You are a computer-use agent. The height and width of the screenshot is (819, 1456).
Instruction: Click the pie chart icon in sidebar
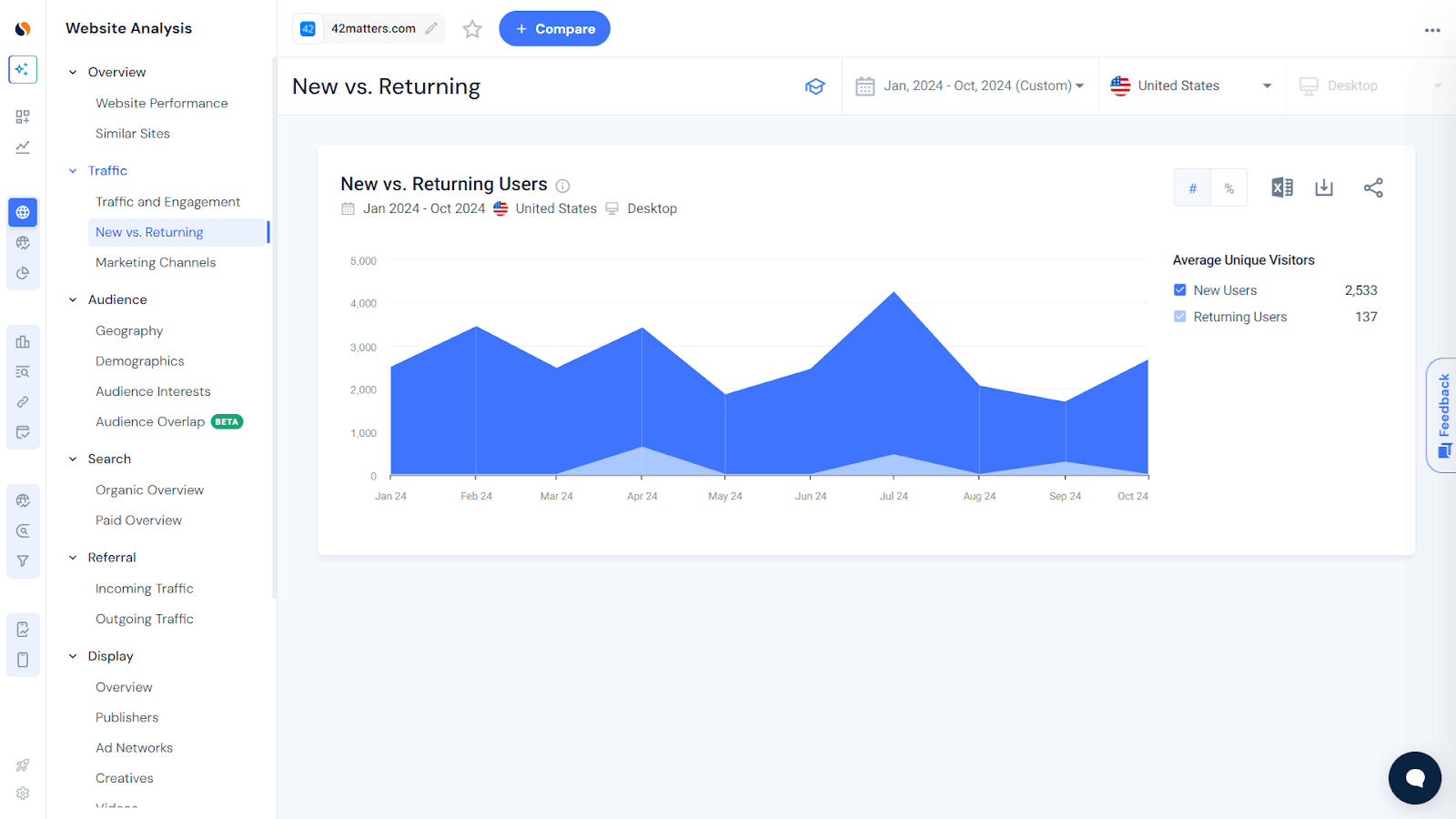click(22, 272)
